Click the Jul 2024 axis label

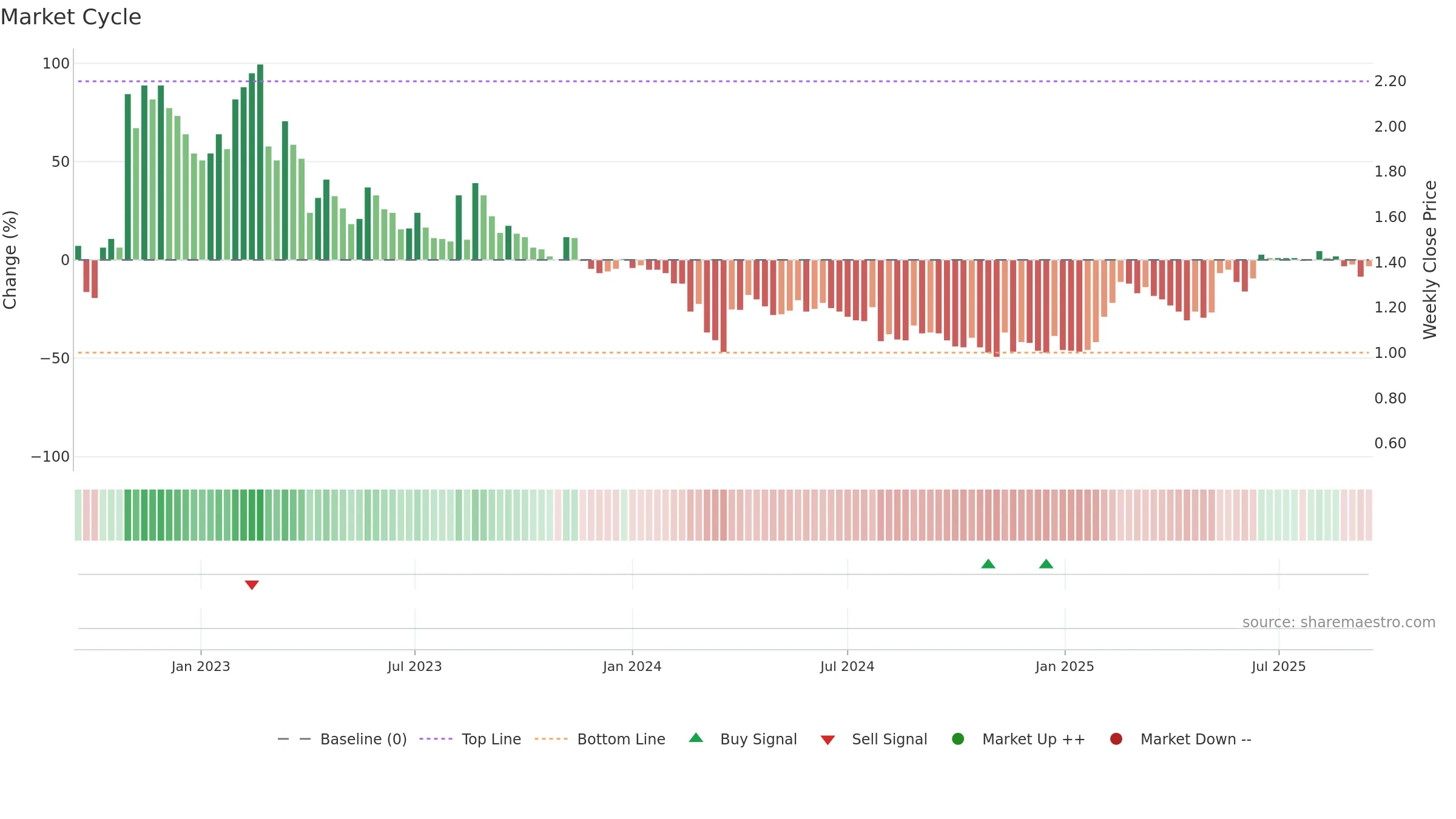pos(848,666)
